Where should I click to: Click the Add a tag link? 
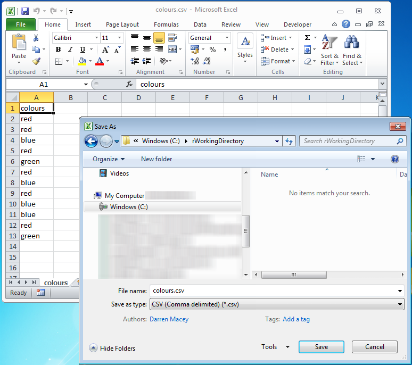(x=296, y=319)
